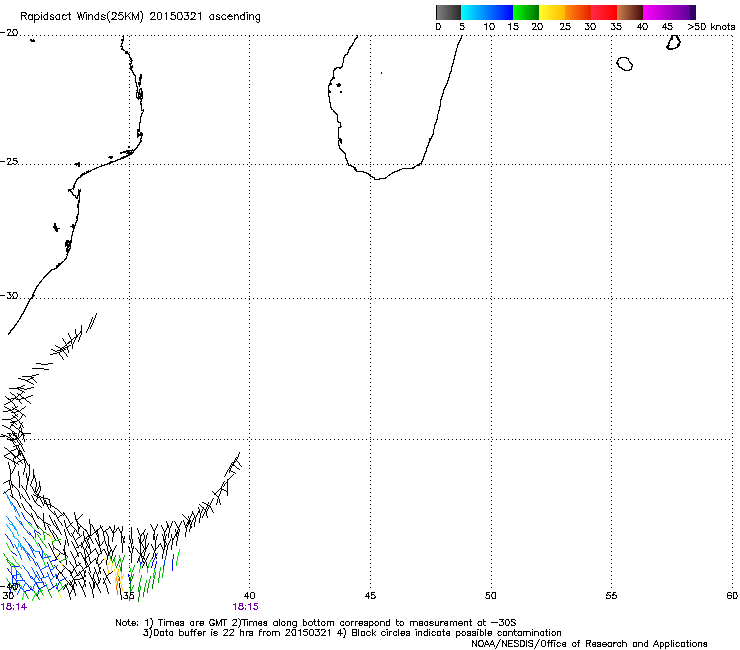Select the '-20' latitude label
The image size is (740, 650).
tap(9, 33)
